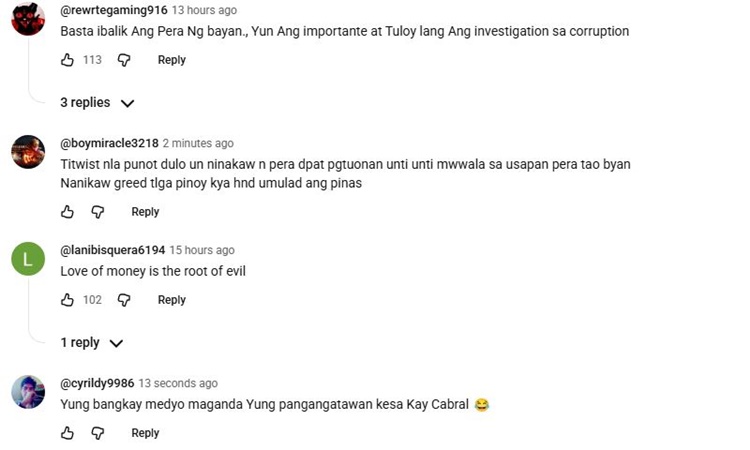Viewport: 750px width, 450px height.
Task: Reply to @lanibisquera6194's comment
Action: (x=172, y=300)
